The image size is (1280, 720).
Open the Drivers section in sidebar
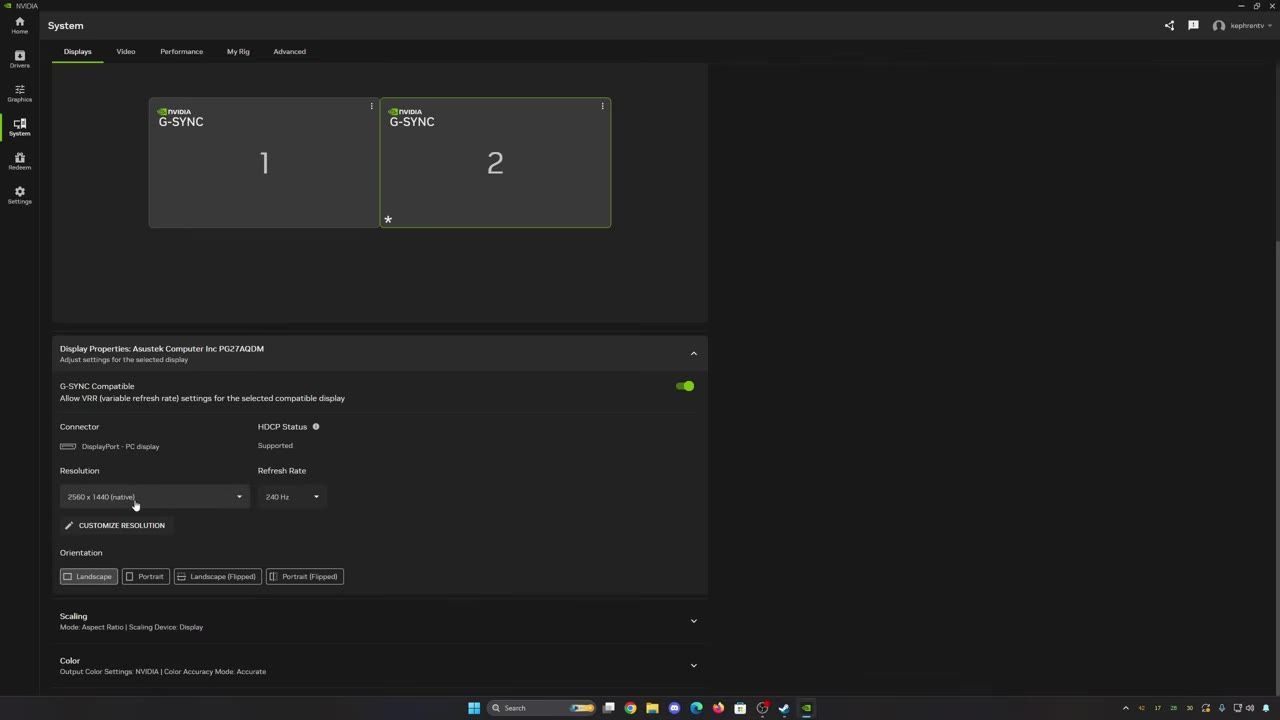(19, 59)
